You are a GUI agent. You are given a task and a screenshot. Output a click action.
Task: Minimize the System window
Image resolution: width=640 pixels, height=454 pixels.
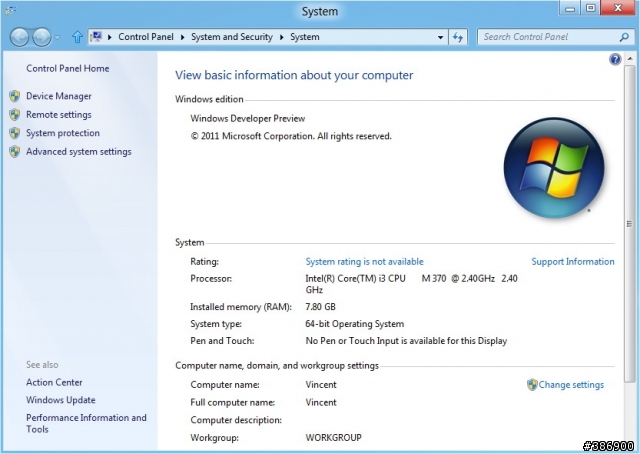[x=570, y=9]
